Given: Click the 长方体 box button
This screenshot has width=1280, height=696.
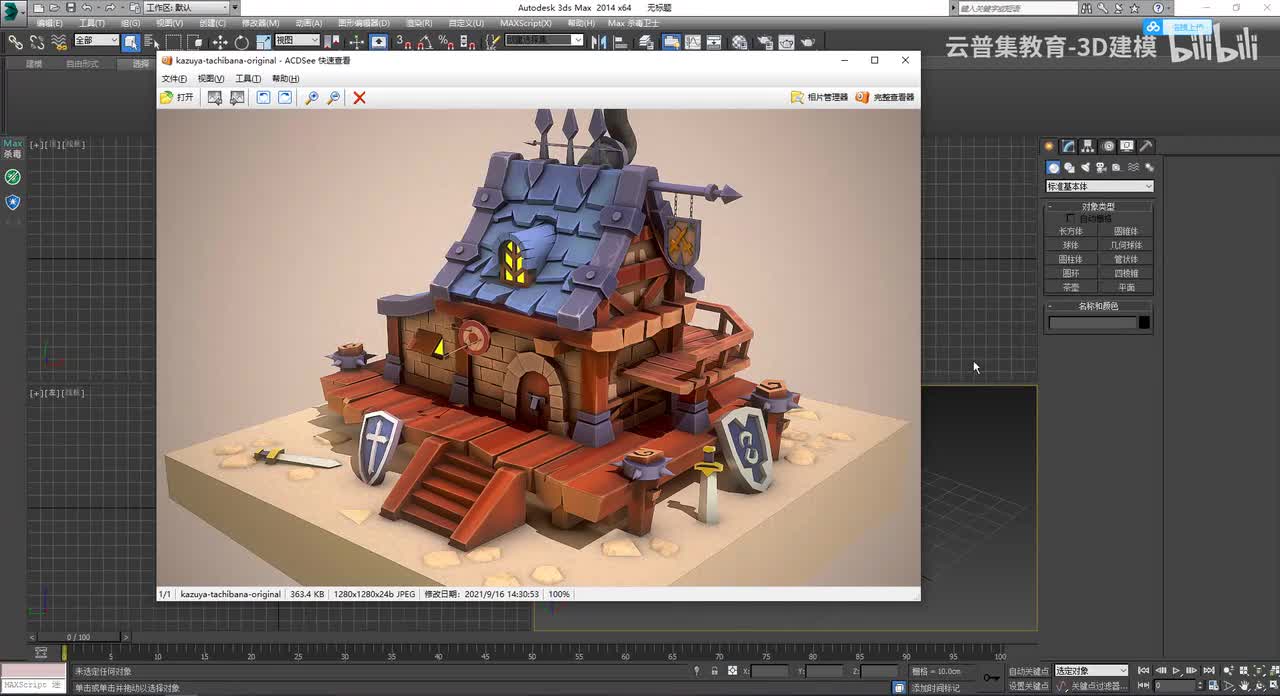Looking at the screenshot, I should (1071, 231).
